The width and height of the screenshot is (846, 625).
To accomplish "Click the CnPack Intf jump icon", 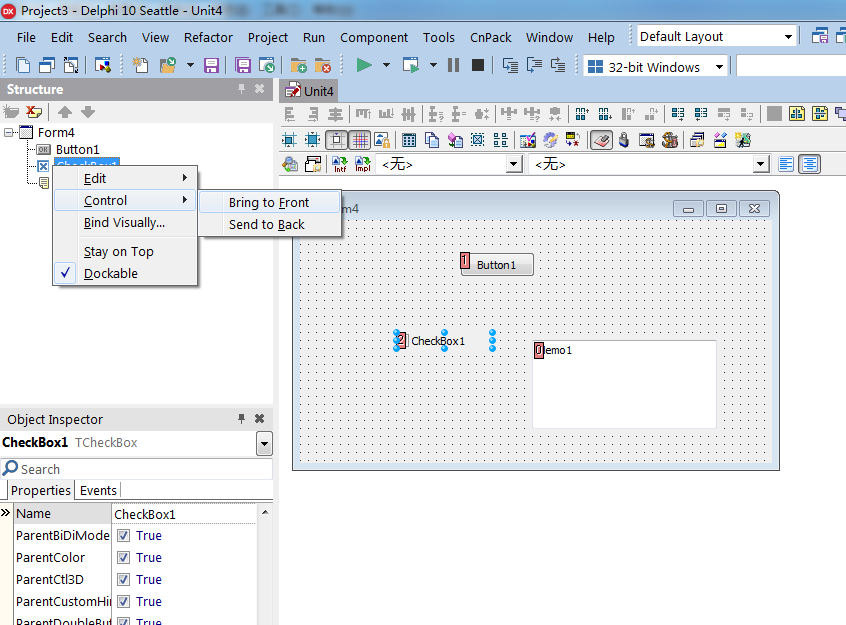I will [339, 164].
